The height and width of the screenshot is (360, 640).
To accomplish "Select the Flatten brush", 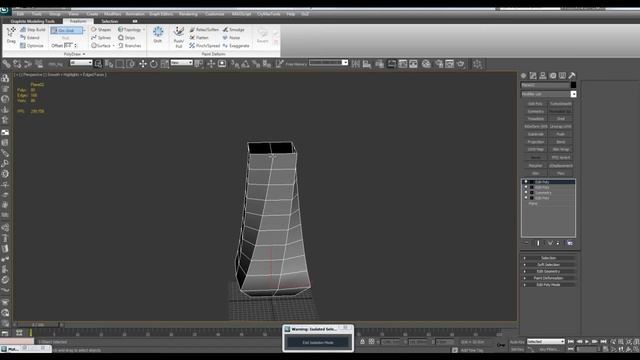I will [x=199, y=38].
